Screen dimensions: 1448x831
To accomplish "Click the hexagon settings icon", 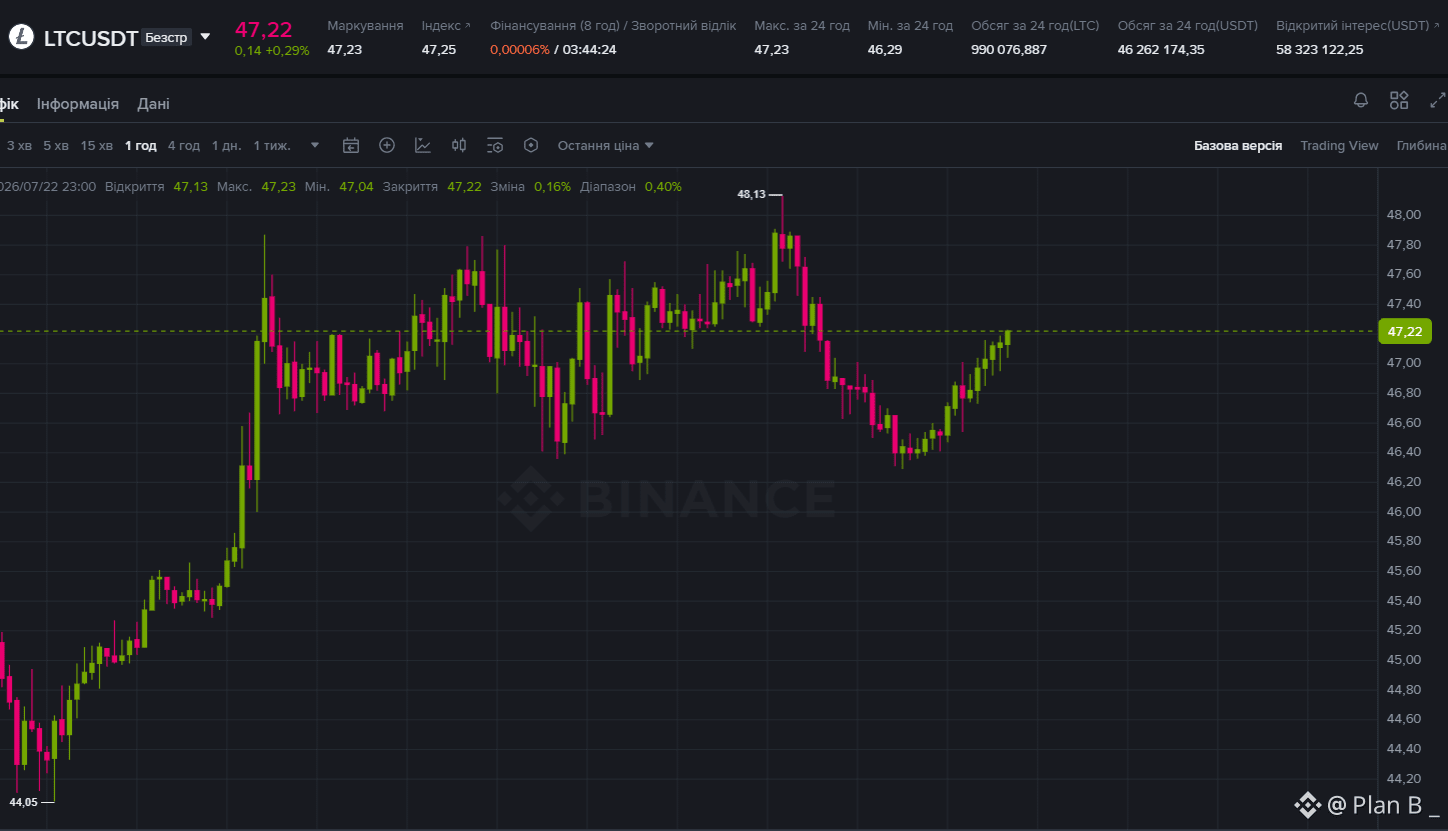I will coord(531,145).
